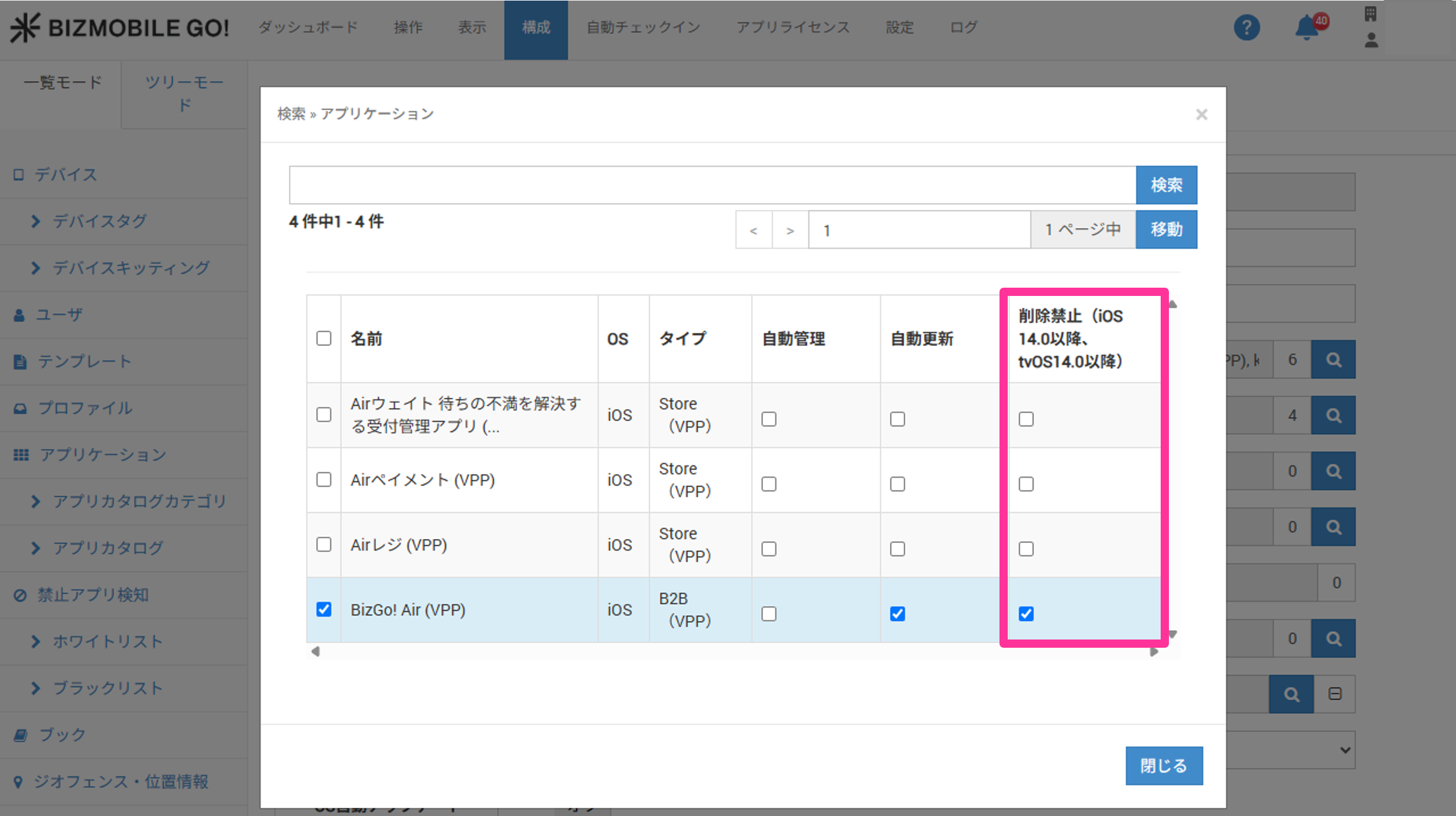Viewport: 1456px width, 816px height.
Task: Click the user account icon
Action: coord(1371,40)
